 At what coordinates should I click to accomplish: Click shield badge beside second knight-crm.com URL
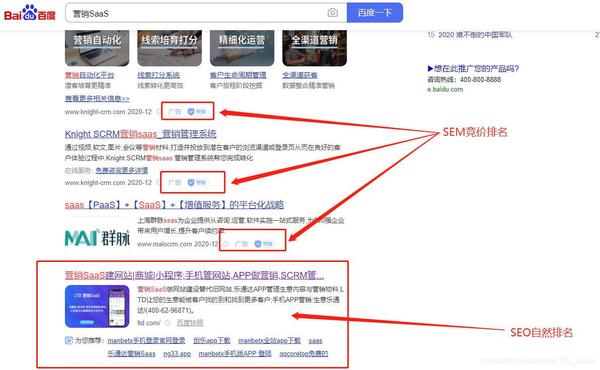click(197, 183)
